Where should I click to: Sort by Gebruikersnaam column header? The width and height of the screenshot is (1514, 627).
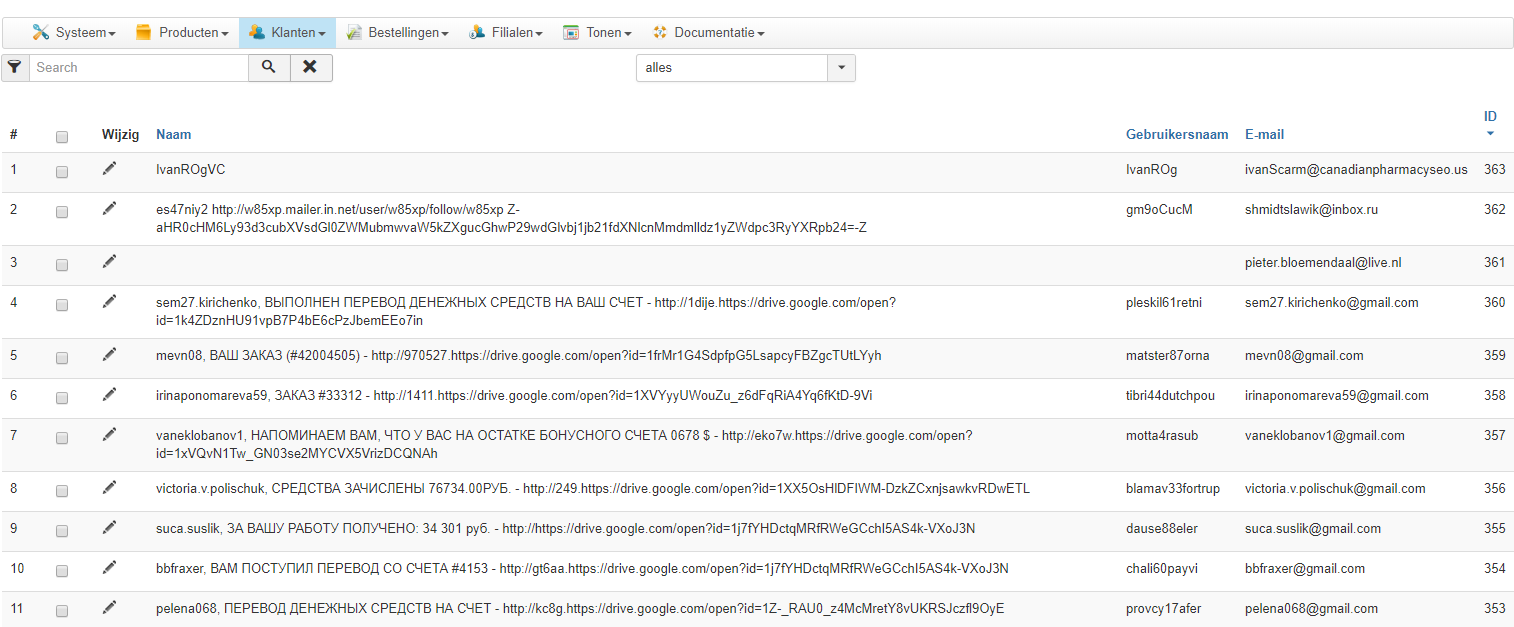click(1177, 134)
